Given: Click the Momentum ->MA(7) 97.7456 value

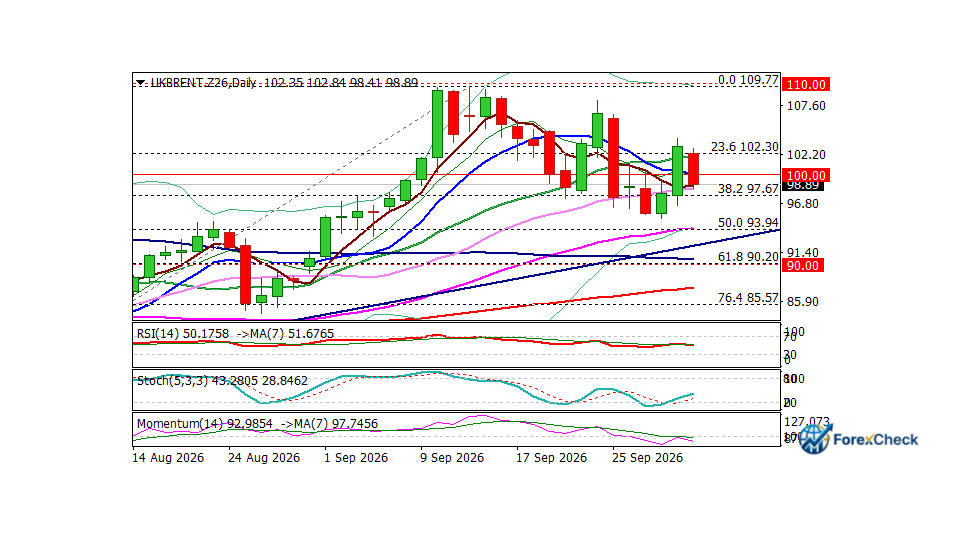Looking at the screenshot, I should [x=329, y=424].
